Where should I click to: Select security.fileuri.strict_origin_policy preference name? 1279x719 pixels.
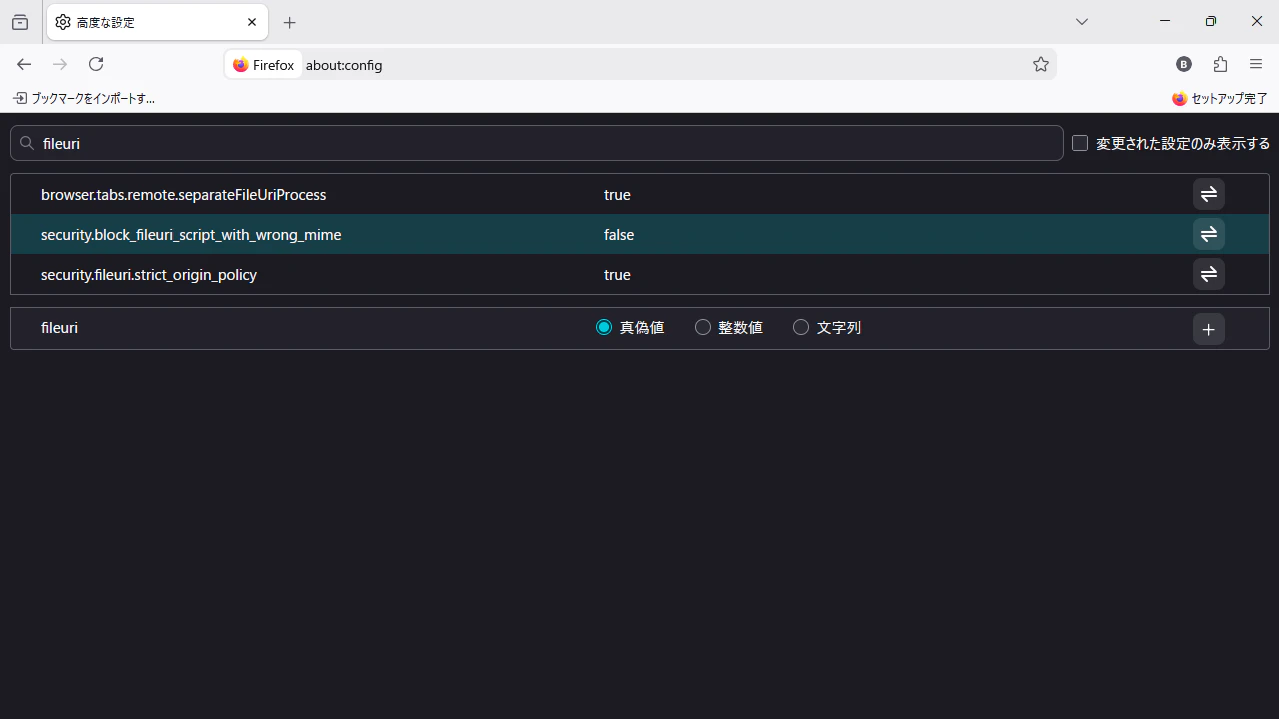point(149,275)
